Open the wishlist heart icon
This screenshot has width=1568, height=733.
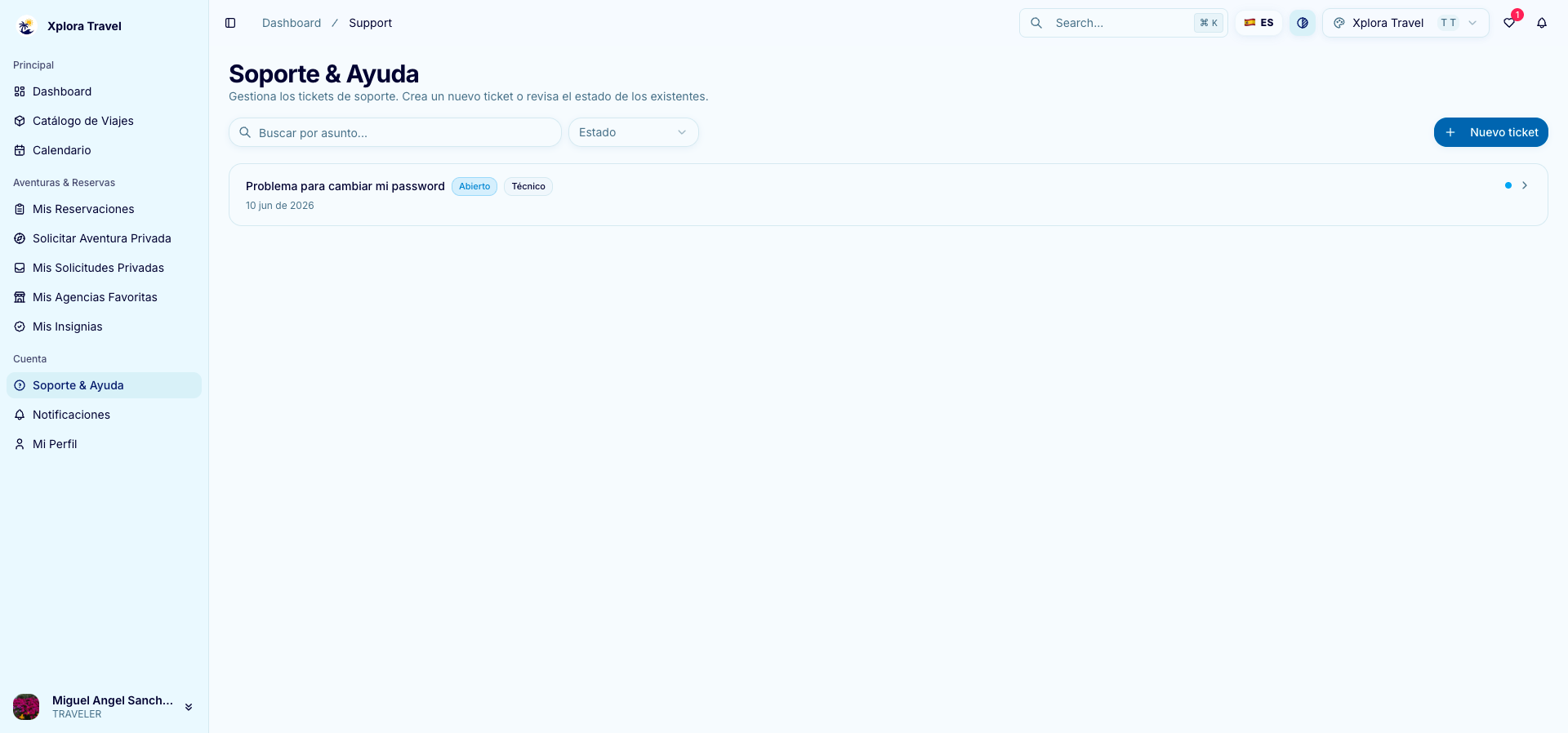pos(1509,23)
